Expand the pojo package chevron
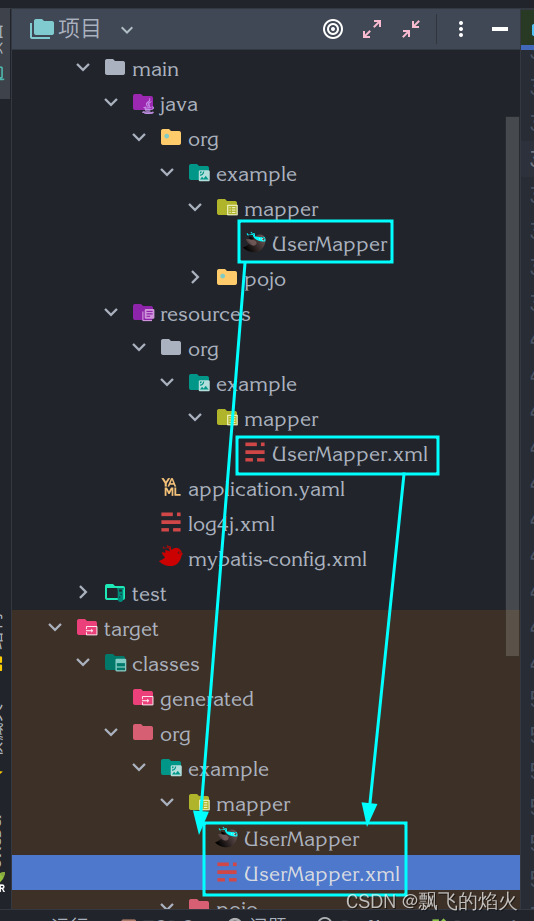The width and height of the screenshot is (534, 921). (195, 277)
